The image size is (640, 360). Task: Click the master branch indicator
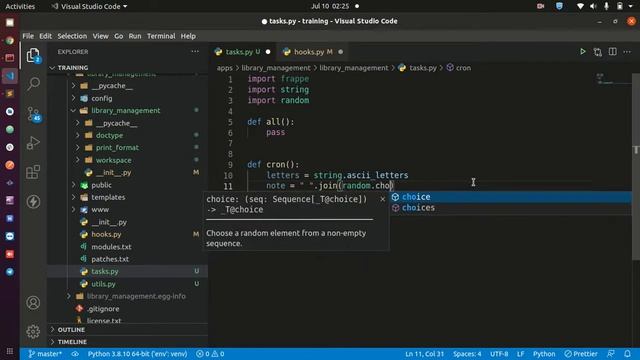(x=45, y=354)
